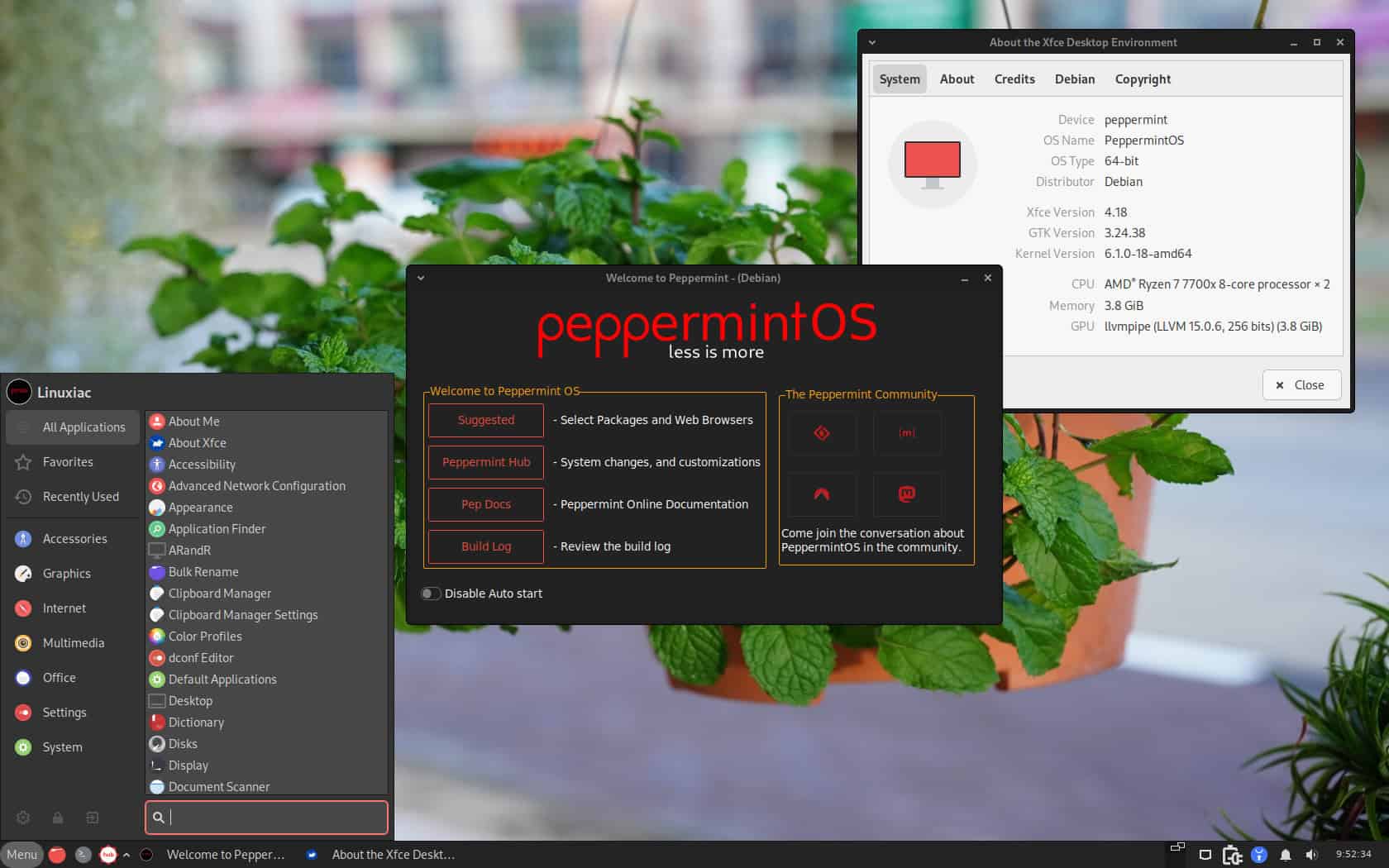The height and width of the screenshot is (868, 1389).
Task: Open the Peppermint Hub
Action: coord(485,462)
